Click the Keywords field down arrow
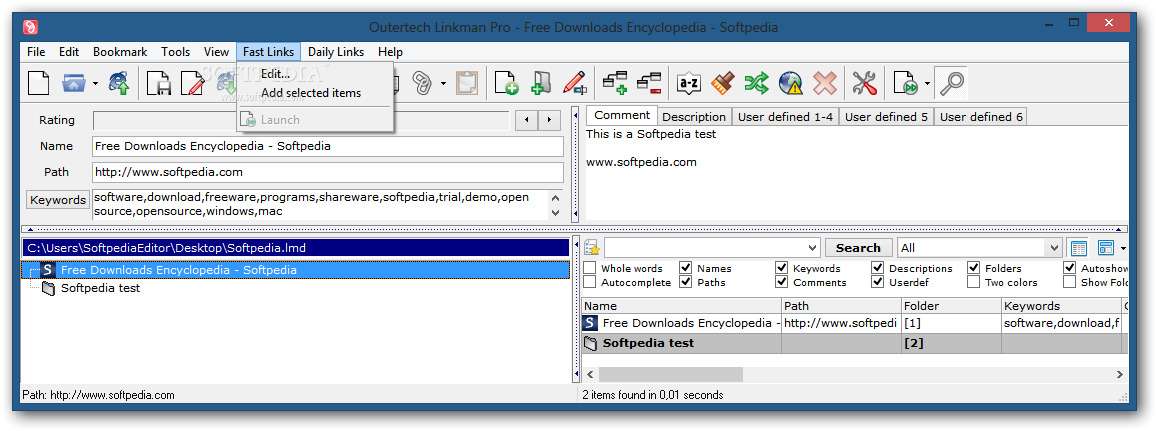1157x431 pixels. tap(556, 213)
